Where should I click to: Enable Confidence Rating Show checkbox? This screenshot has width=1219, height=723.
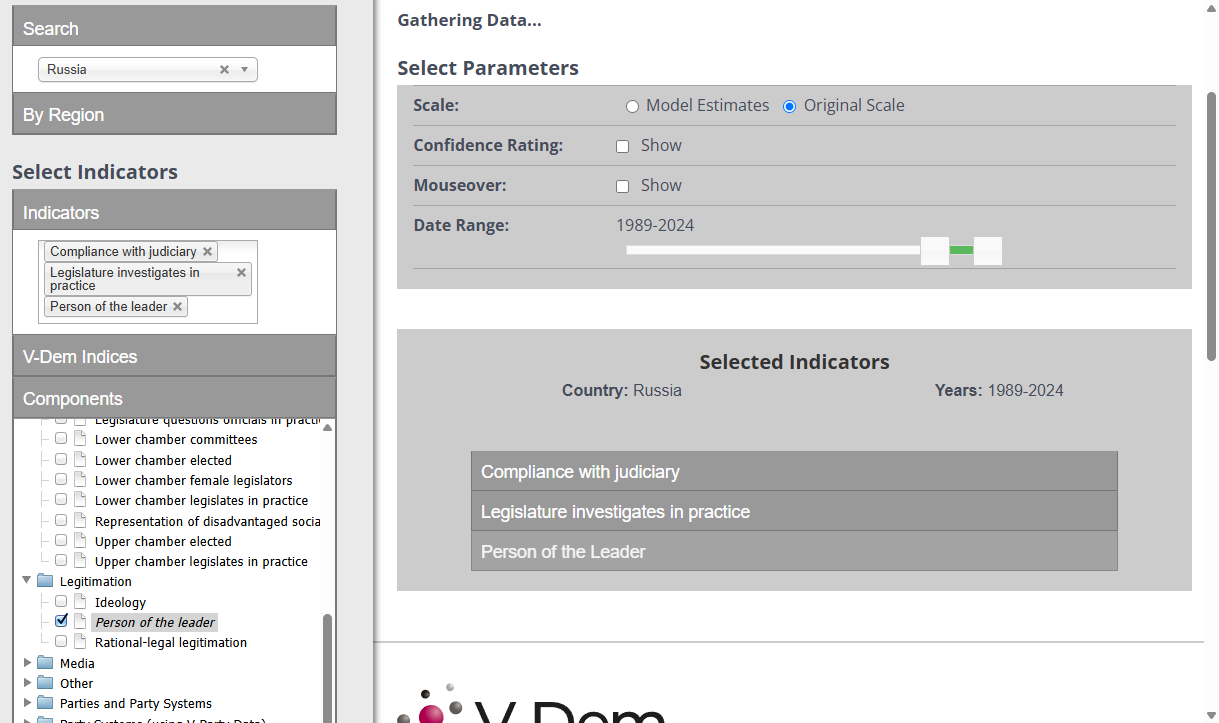[622, 146]
